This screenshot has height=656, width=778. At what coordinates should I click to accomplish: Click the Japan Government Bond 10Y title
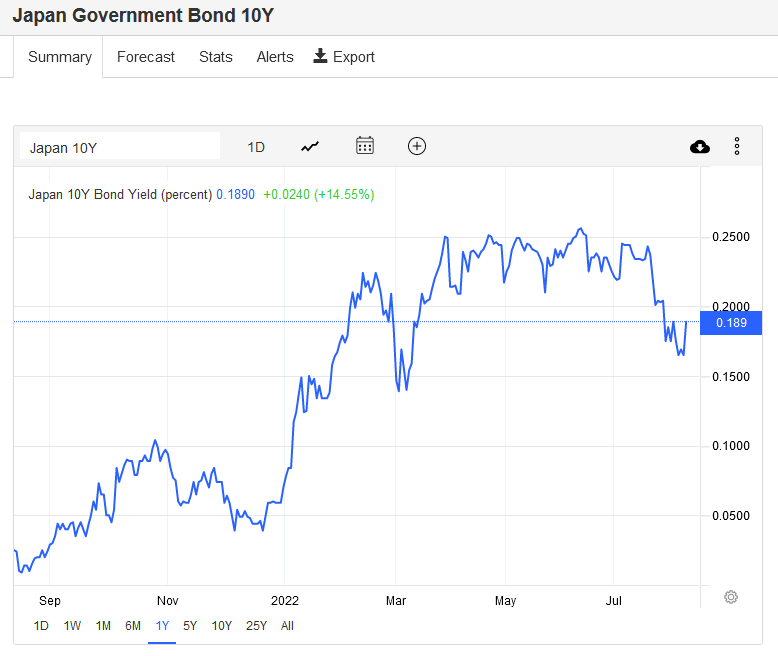point(143,15)
